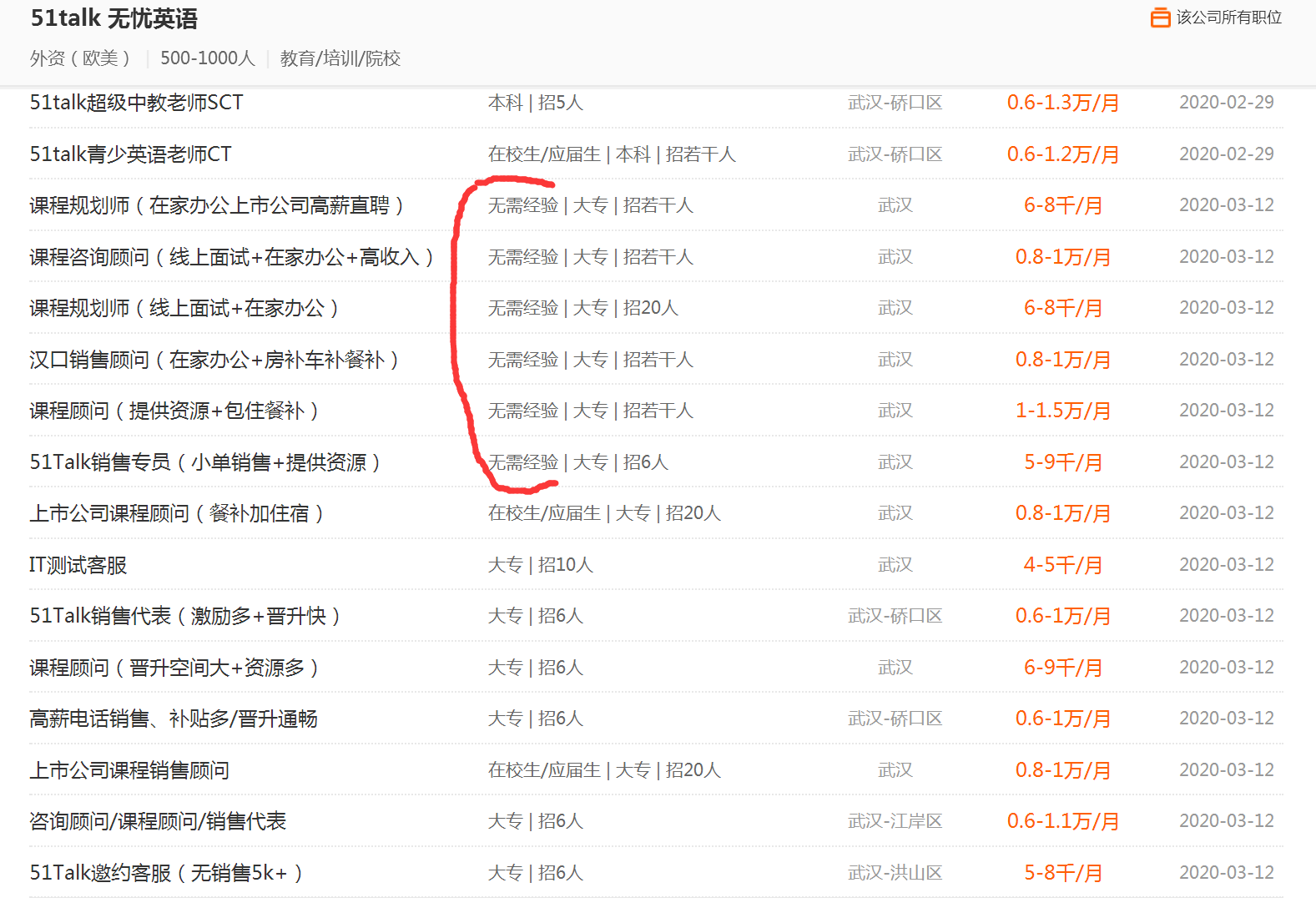Open 该公司所有职位 link
Screen dimensions: 1316x918
point(1228,18)
